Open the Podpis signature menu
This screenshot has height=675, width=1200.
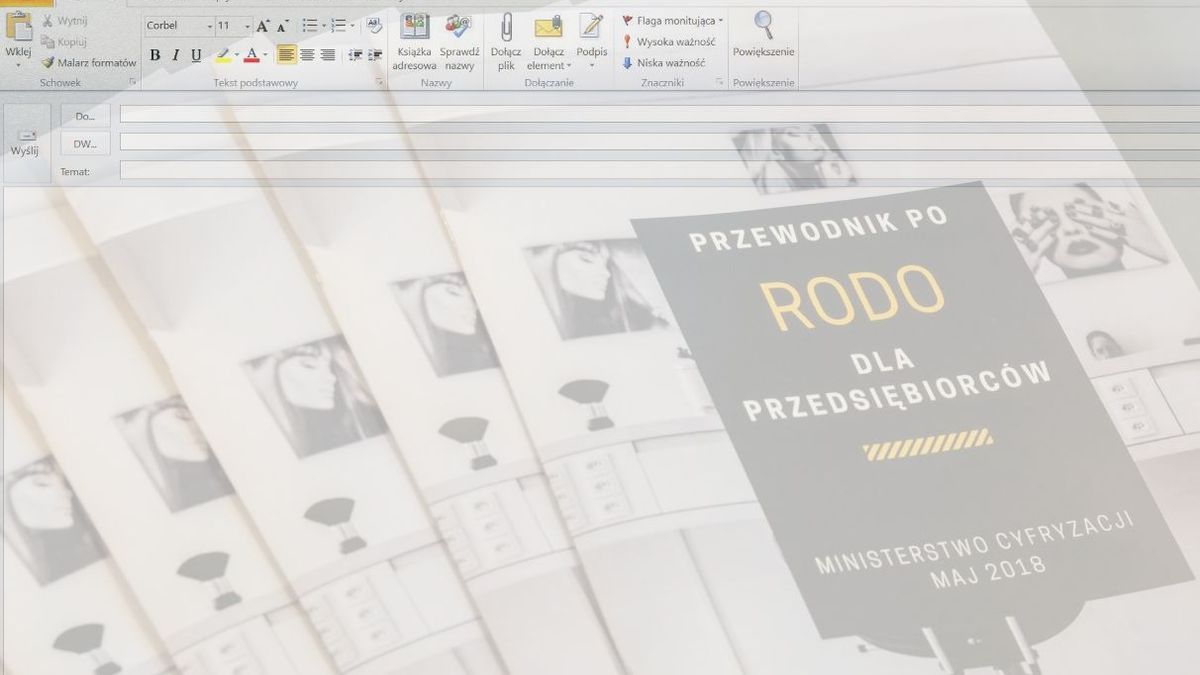click(592, 42)
